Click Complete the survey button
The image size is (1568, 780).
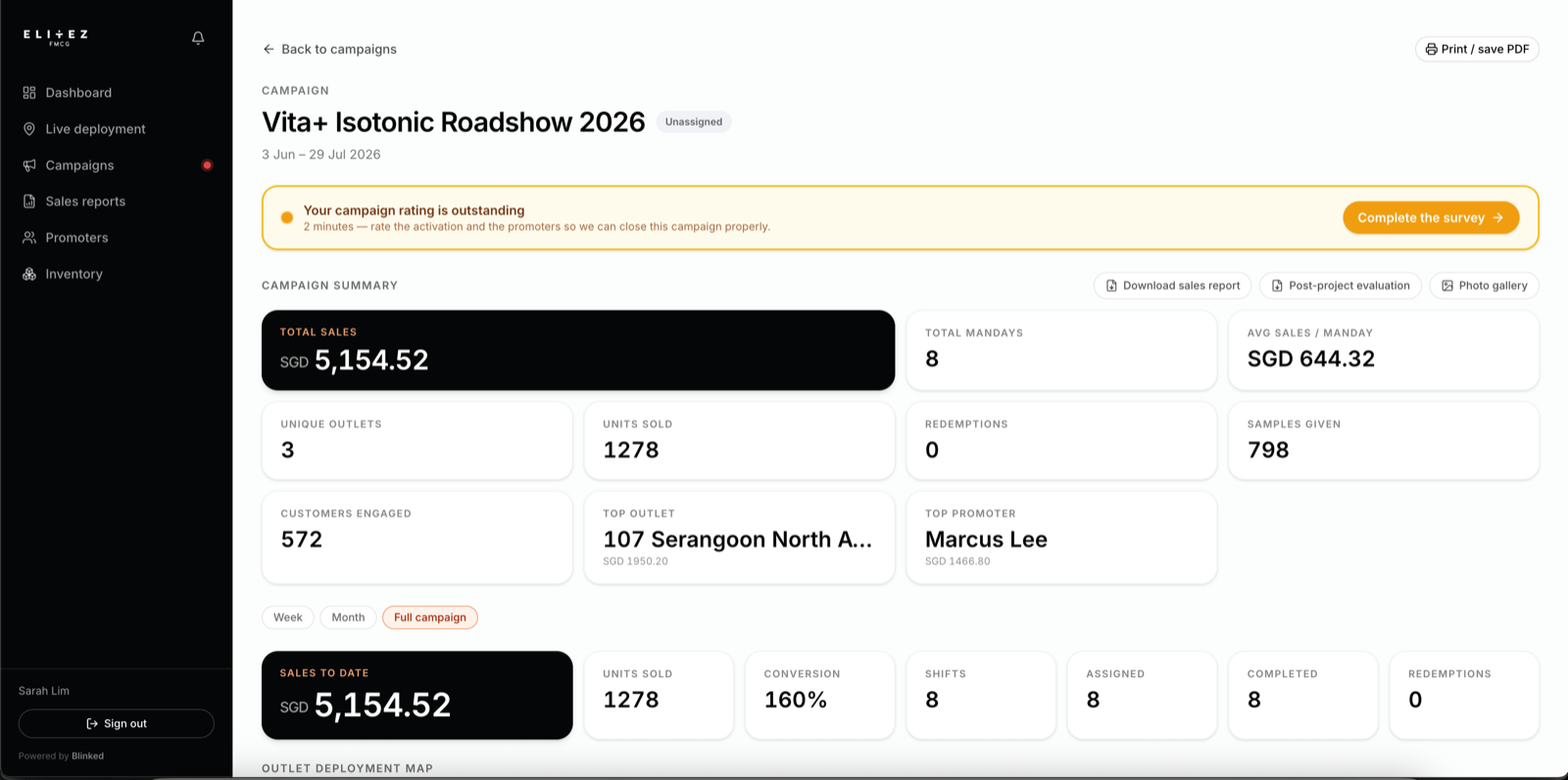point(1431,218)
